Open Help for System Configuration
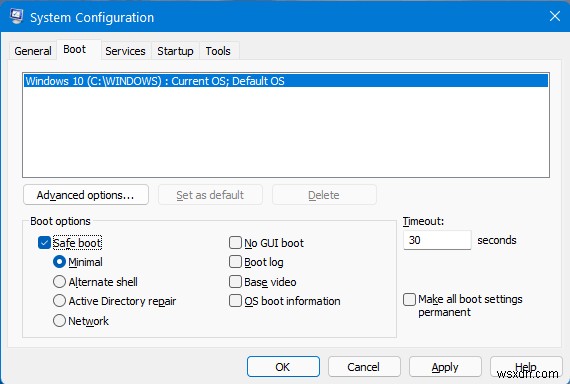The height and width of the screenshot is (384, 570). pos(526,367)
